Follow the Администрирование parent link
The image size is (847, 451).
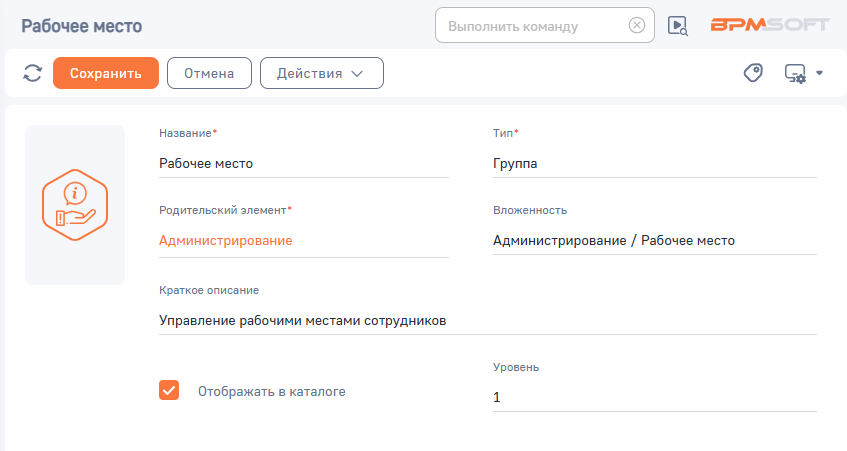click(225, 240)
